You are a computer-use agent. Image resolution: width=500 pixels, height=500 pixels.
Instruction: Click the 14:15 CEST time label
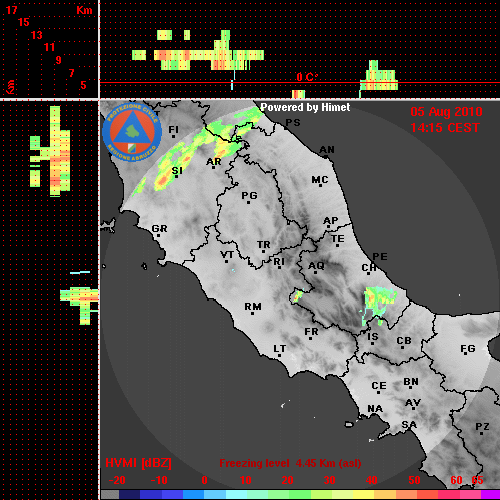[x=445, y=128]
